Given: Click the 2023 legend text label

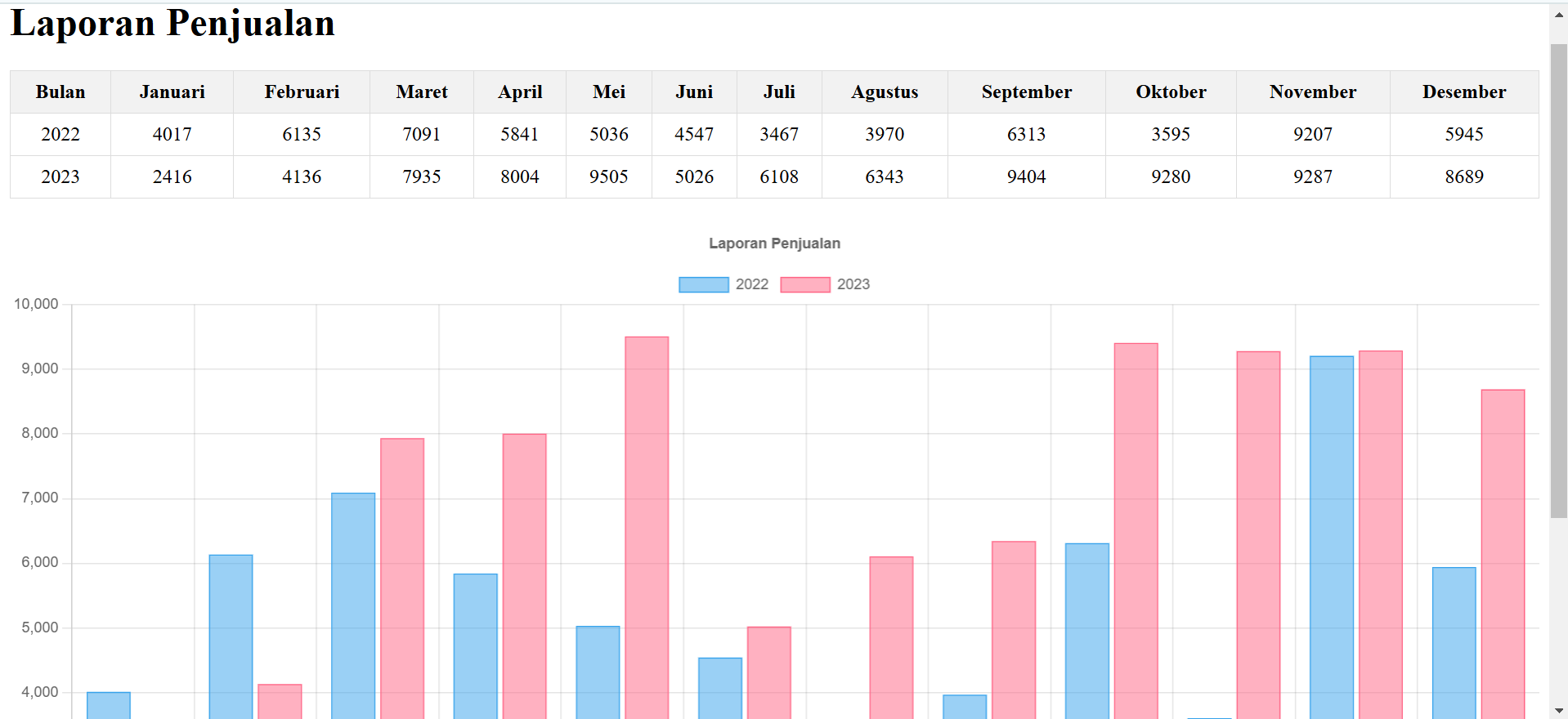Looking at the screenshot, I should (x=853, y=284).
